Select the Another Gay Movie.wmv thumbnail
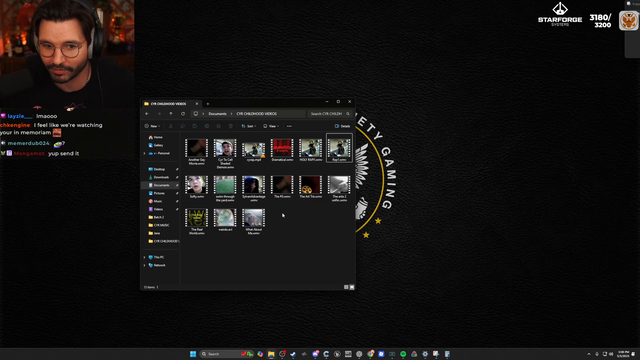Viewport: 640px width, 360px height. 196,148
